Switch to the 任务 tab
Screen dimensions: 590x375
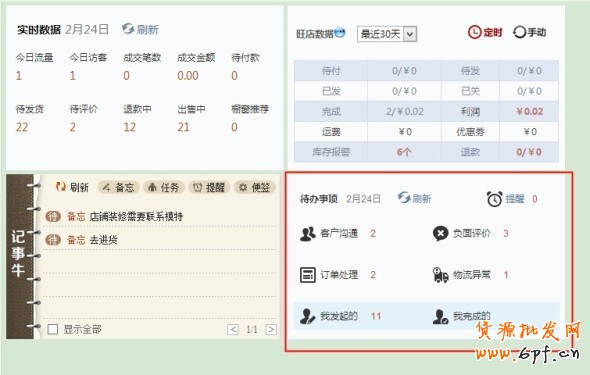[x=164, y=187]
